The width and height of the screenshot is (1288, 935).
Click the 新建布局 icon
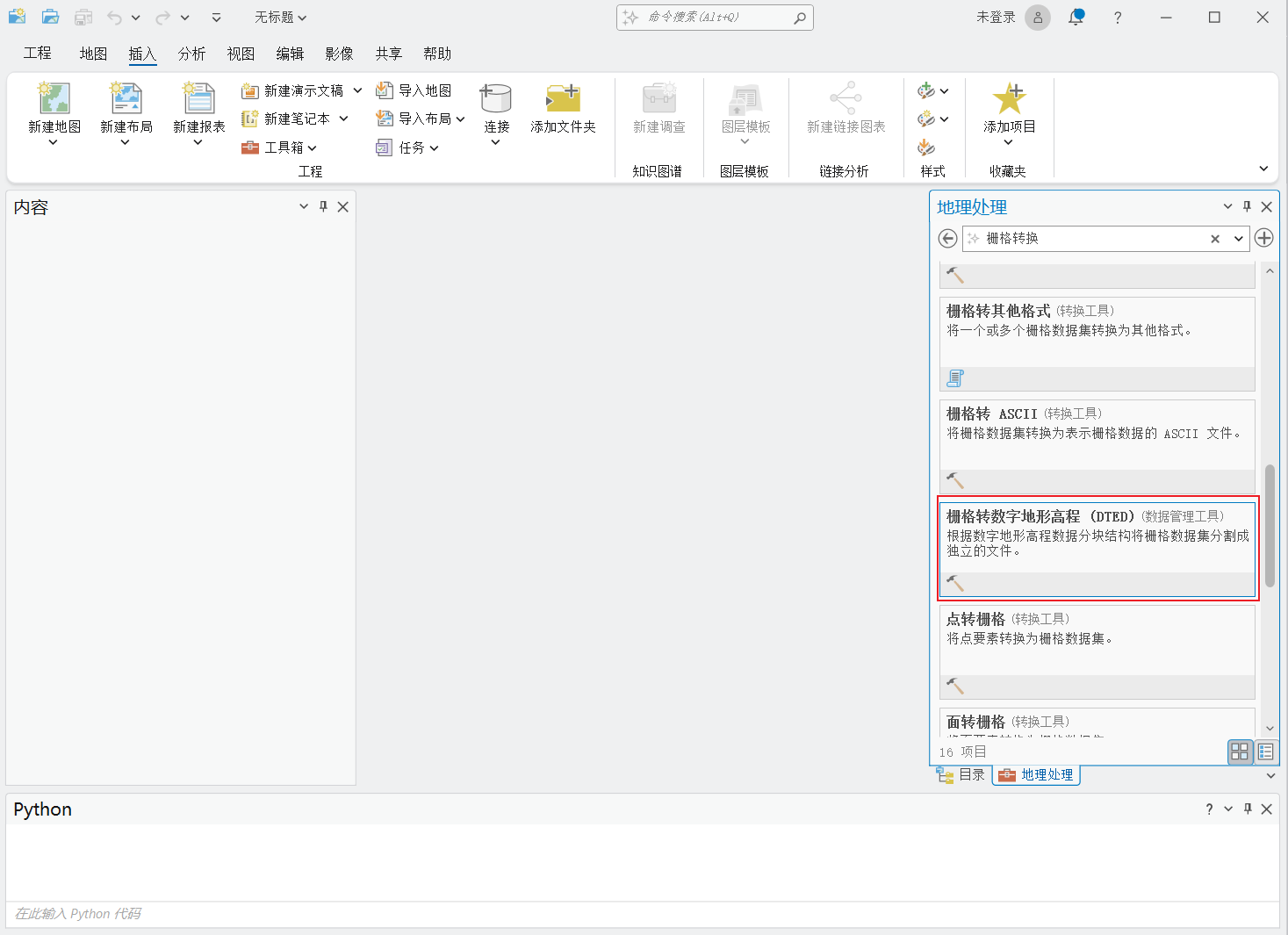(126, 98)
